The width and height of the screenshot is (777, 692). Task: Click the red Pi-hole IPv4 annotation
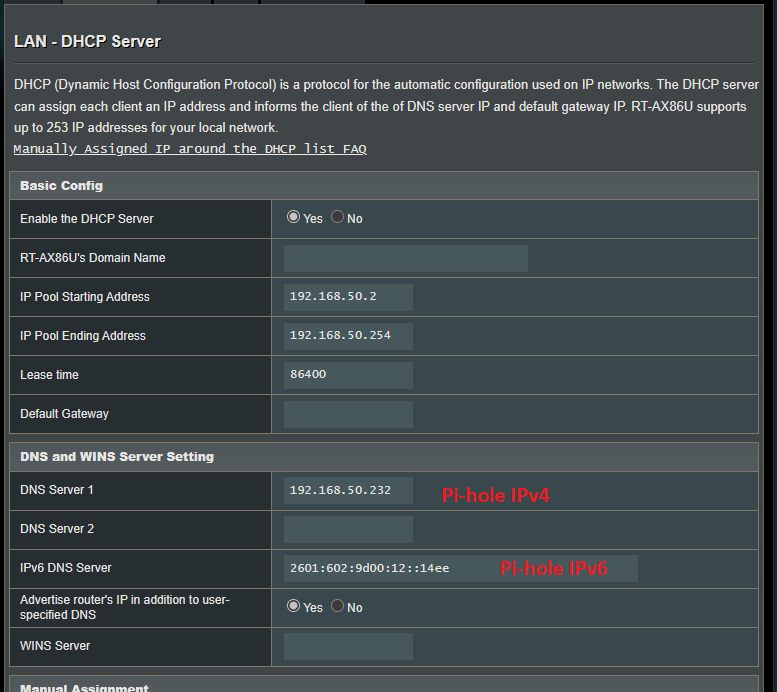tap(496, 494)
